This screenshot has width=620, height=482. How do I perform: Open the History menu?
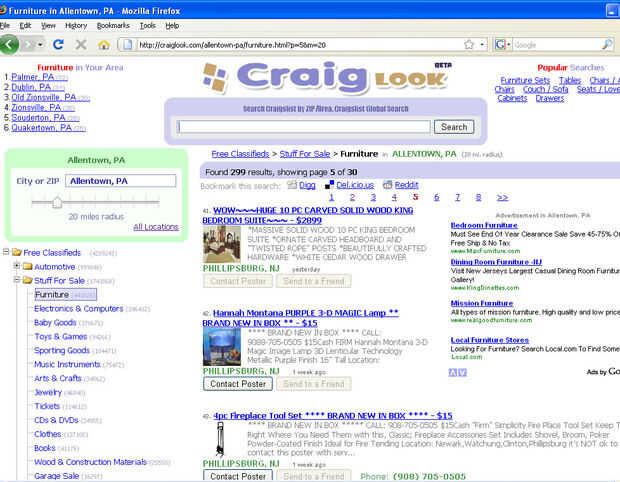pos(76,26)
